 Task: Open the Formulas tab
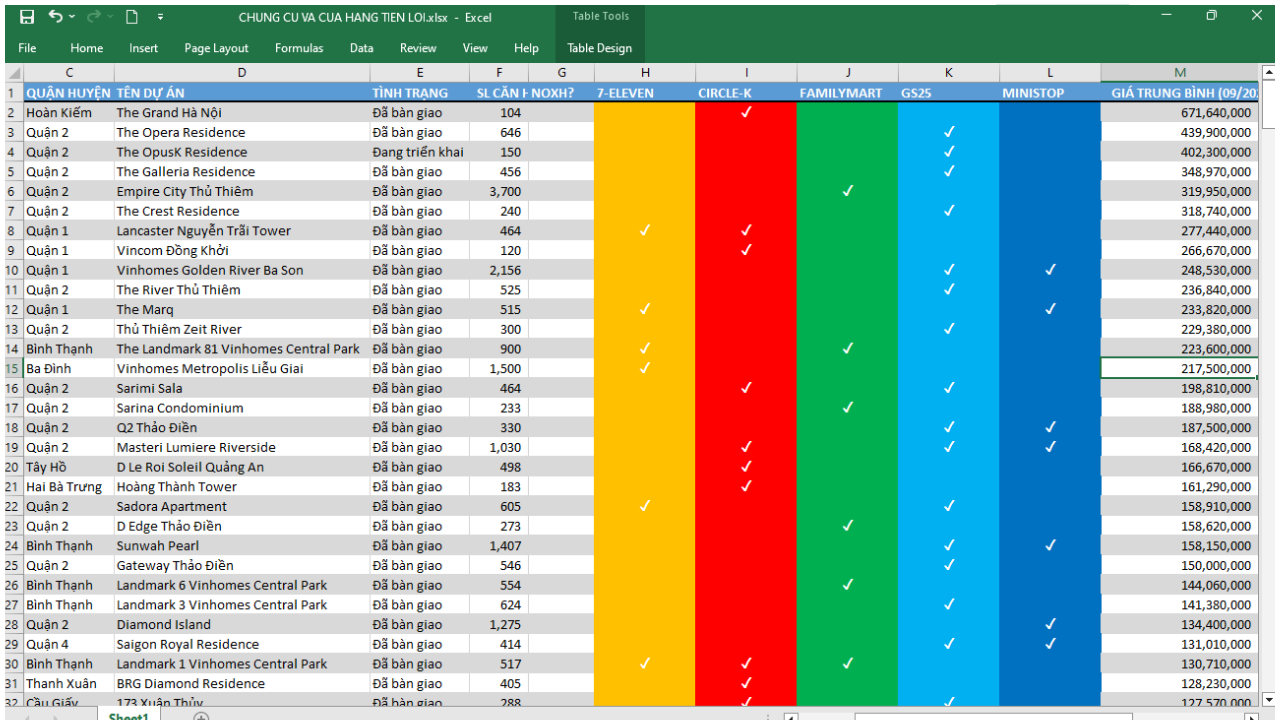coord(299,48)
